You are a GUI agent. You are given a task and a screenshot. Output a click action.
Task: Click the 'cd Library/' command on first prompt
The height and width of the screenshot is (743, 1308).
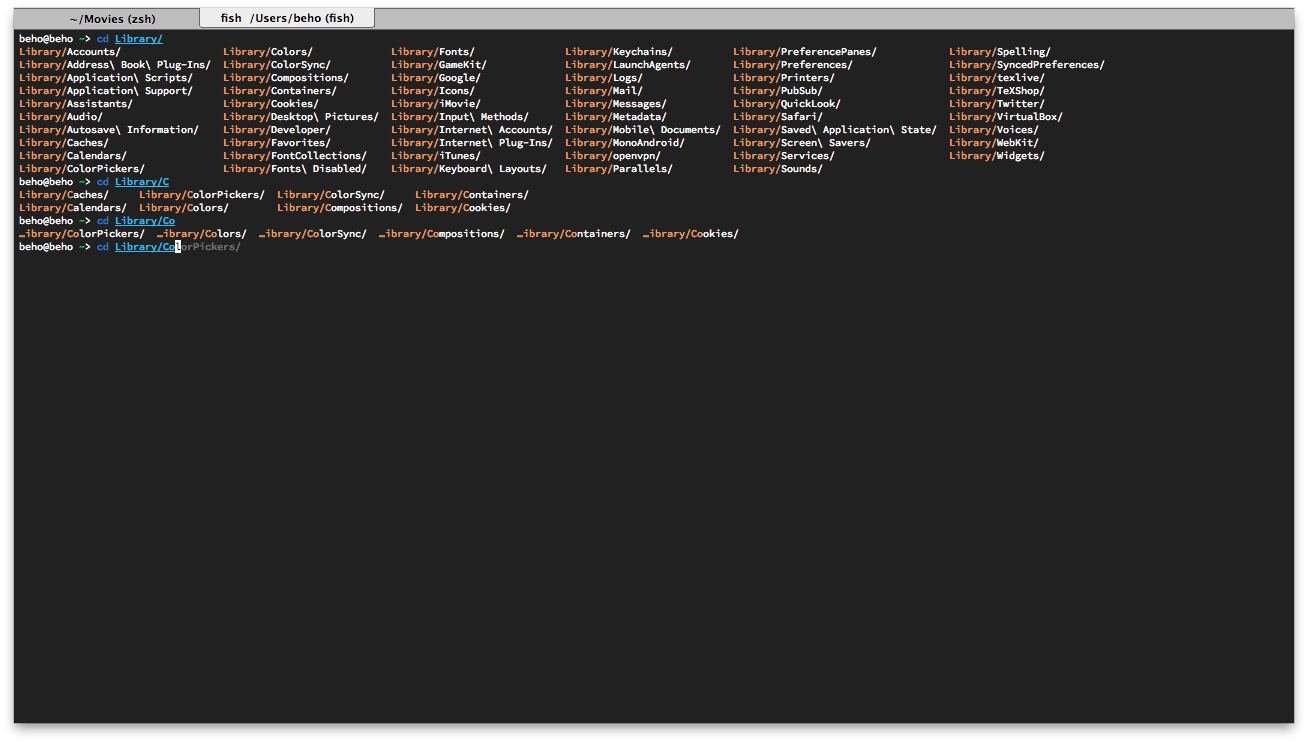[129, 39]
